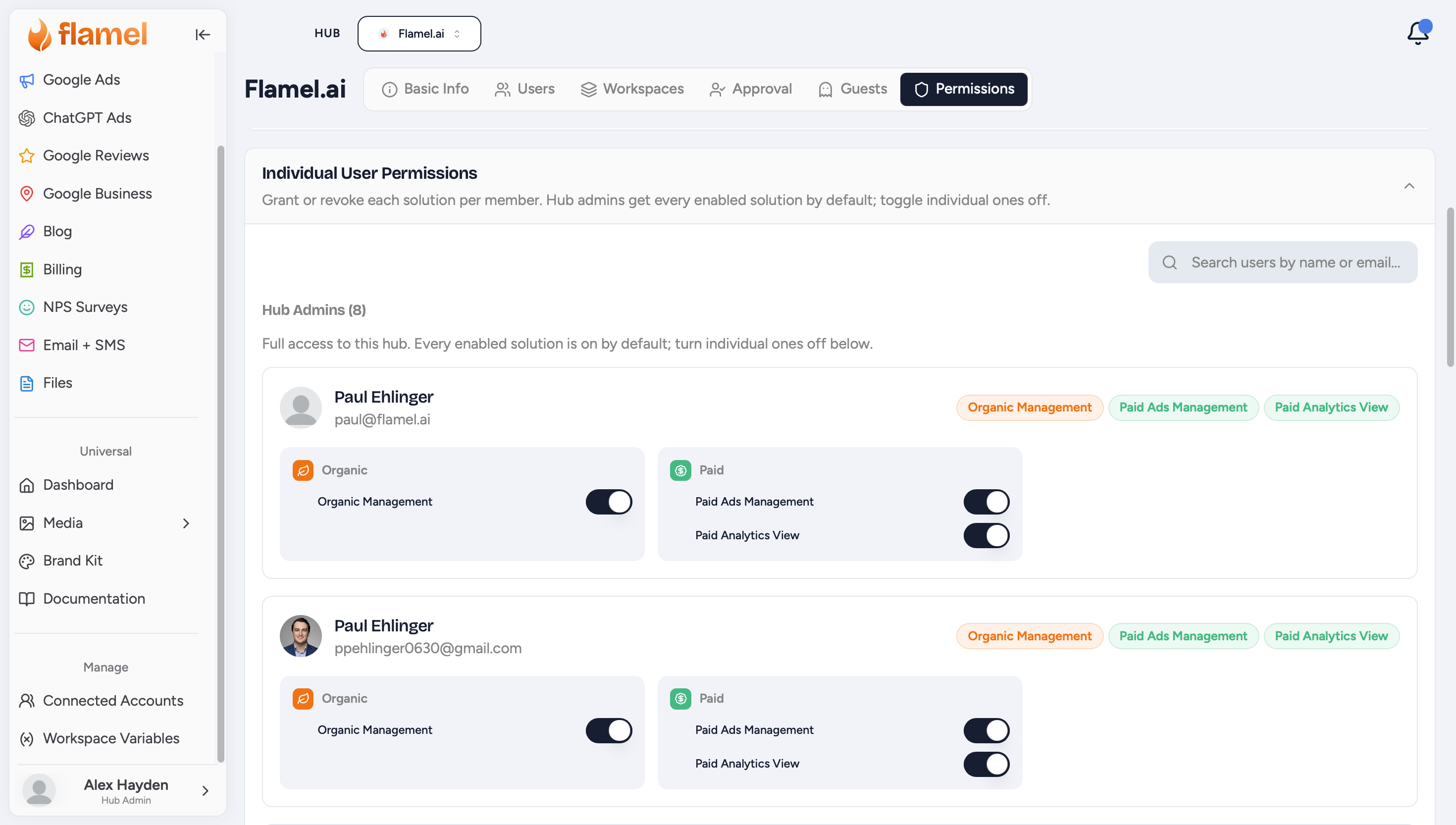This screenshot has width=1456, height=825.
Task: Toggle Organic Management for paul@flamel.ai
Action: (609, 502)
